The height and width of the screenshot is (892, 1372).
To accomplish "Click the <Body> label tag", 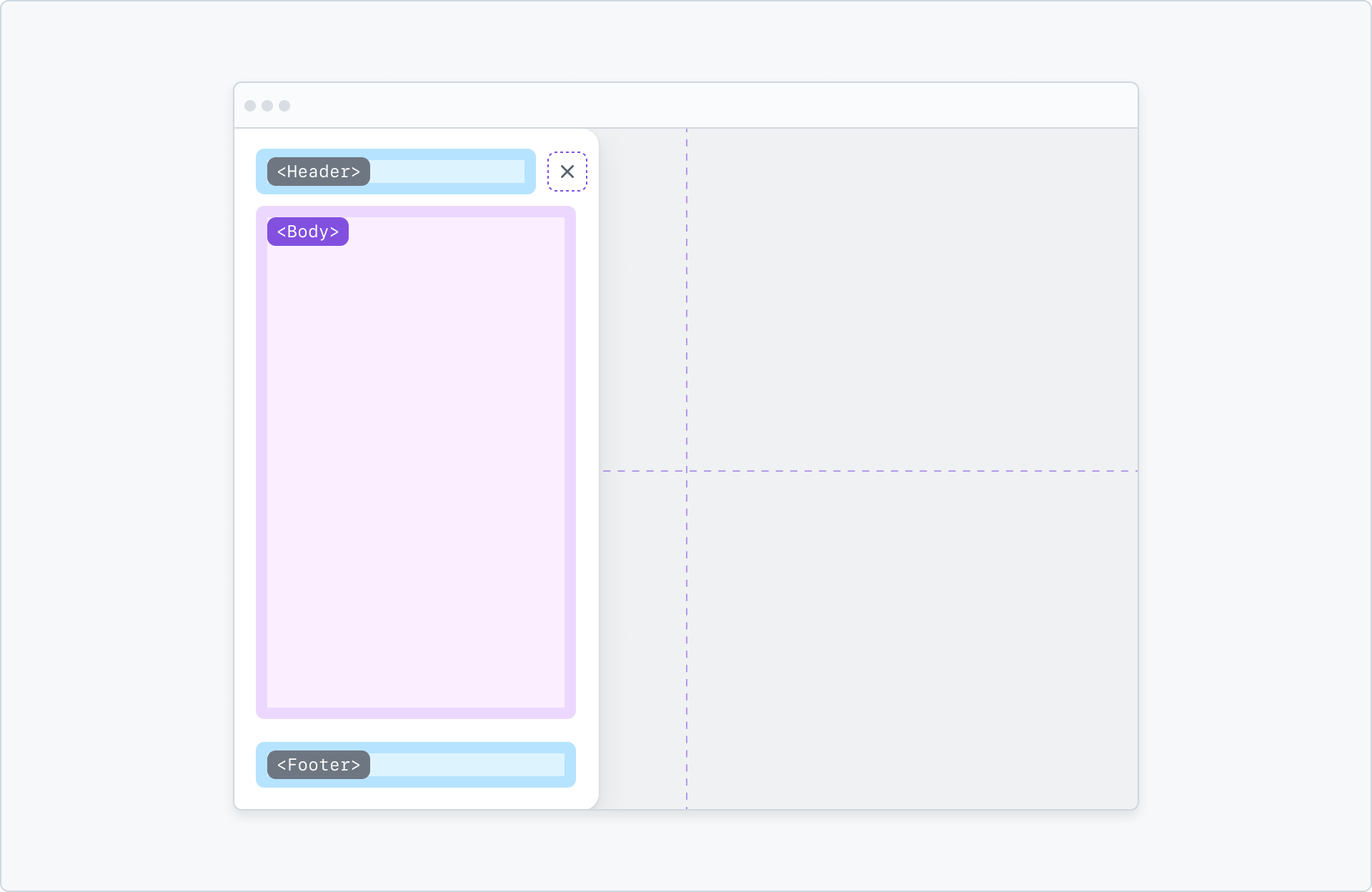I will tap(308, 232).
